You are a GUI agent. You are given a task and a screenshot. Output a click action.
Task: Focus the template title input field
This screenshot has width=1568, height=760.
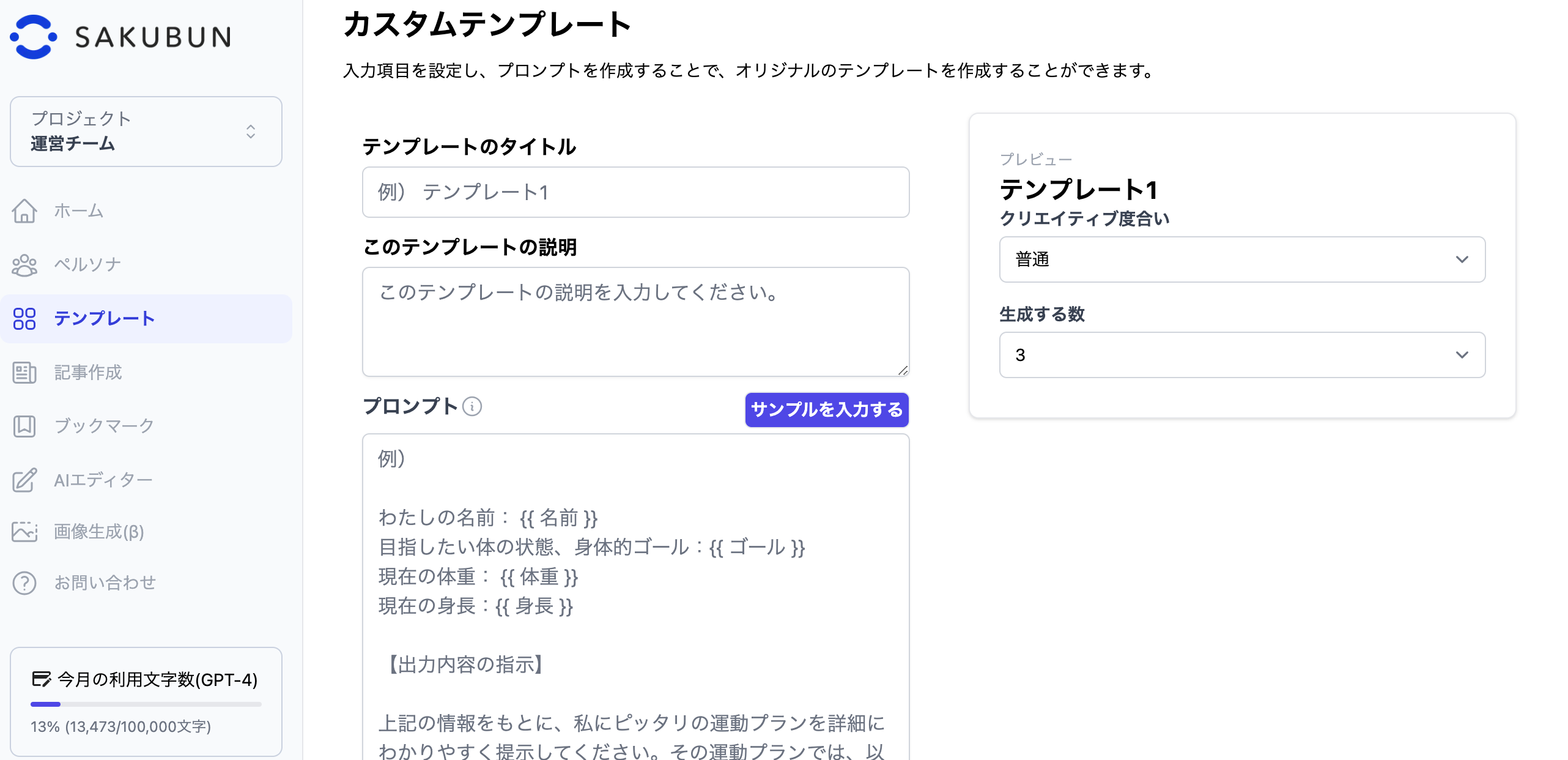click(635, 192)
